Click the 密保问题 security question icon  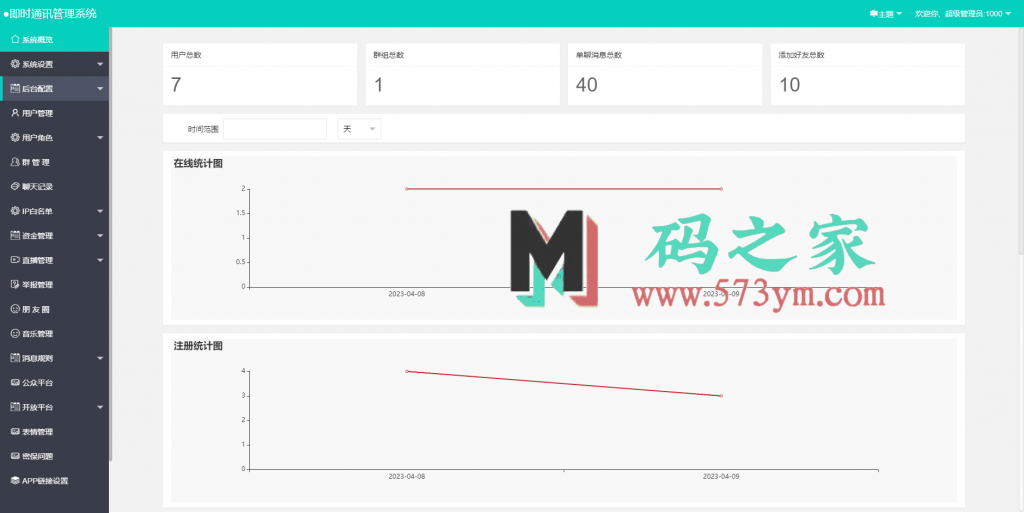(15, 456)
